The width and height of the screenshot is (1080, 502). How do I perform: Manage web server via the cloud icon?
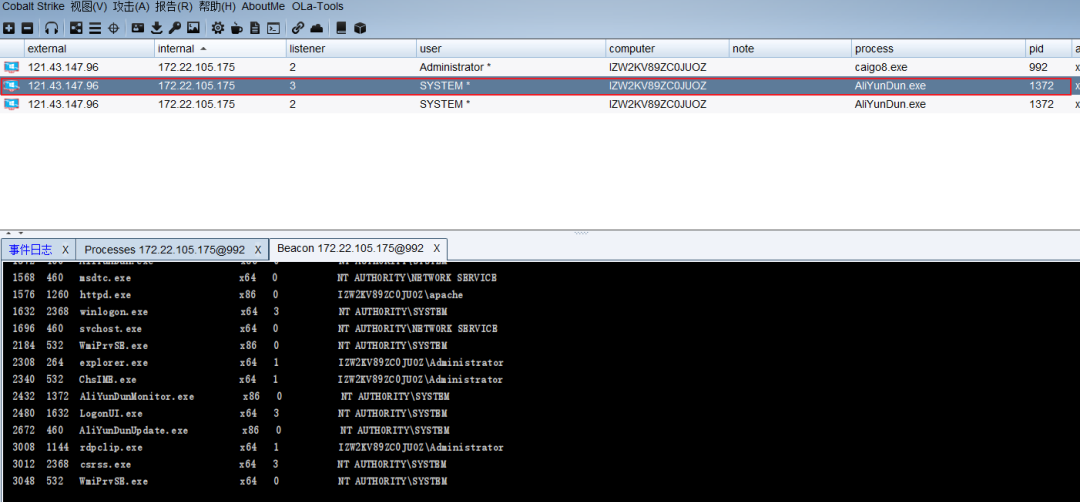(316, 28)
